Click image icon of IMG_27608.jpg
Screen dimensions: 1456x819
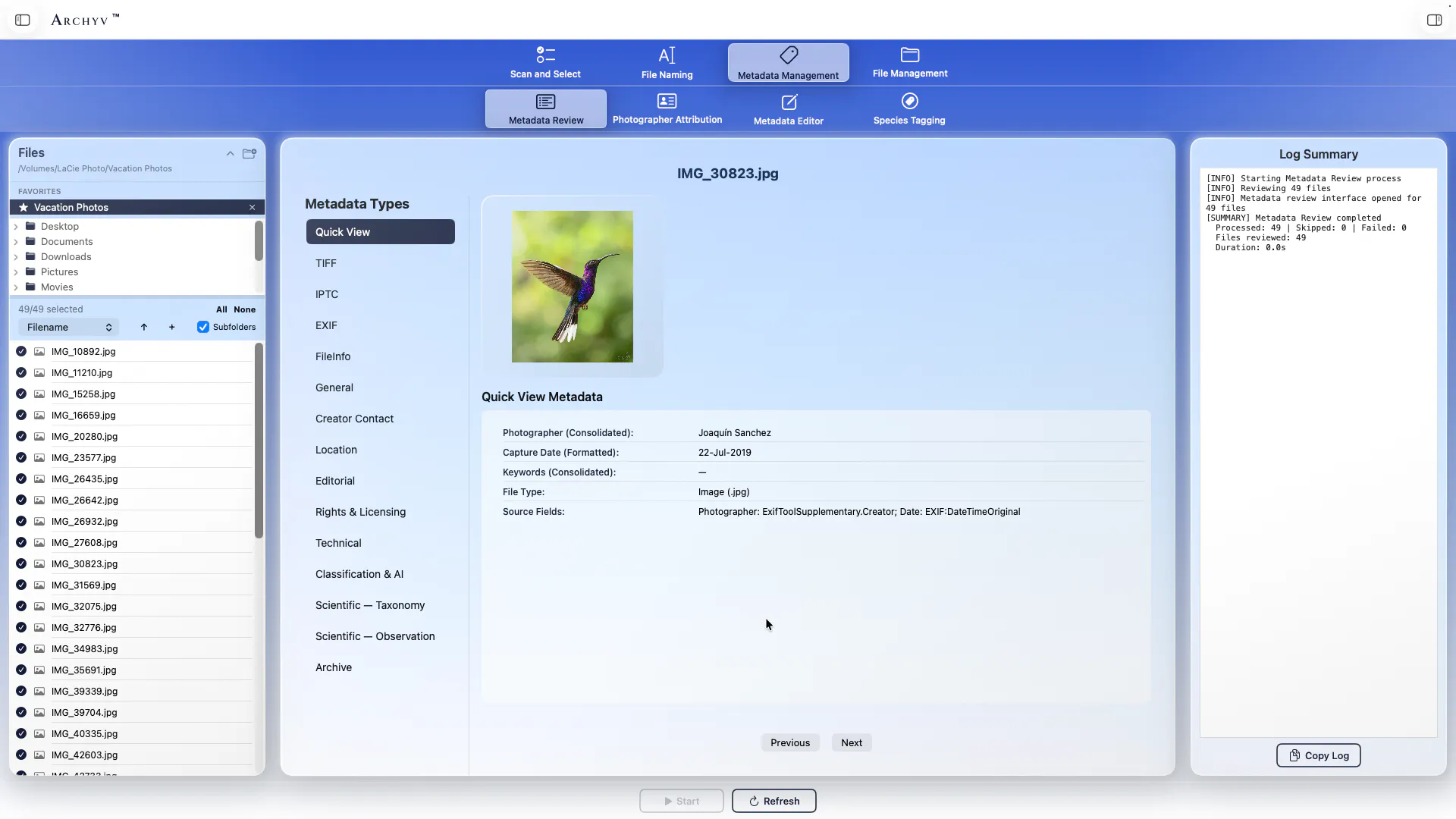coord(39,543)
